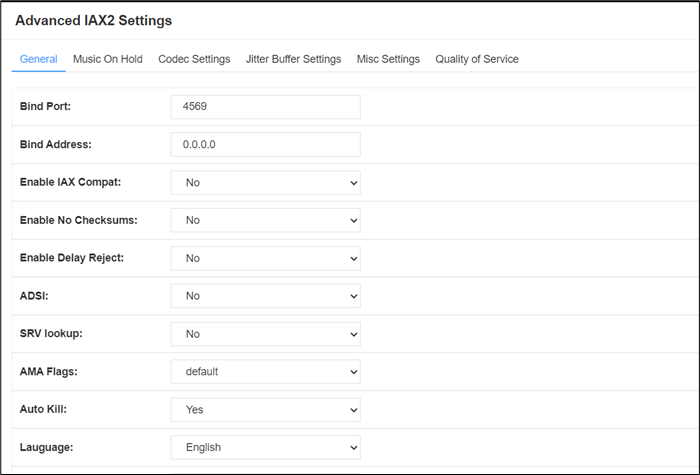
Task: Open the Codec Settings tab
Action: tap(194, 59)
